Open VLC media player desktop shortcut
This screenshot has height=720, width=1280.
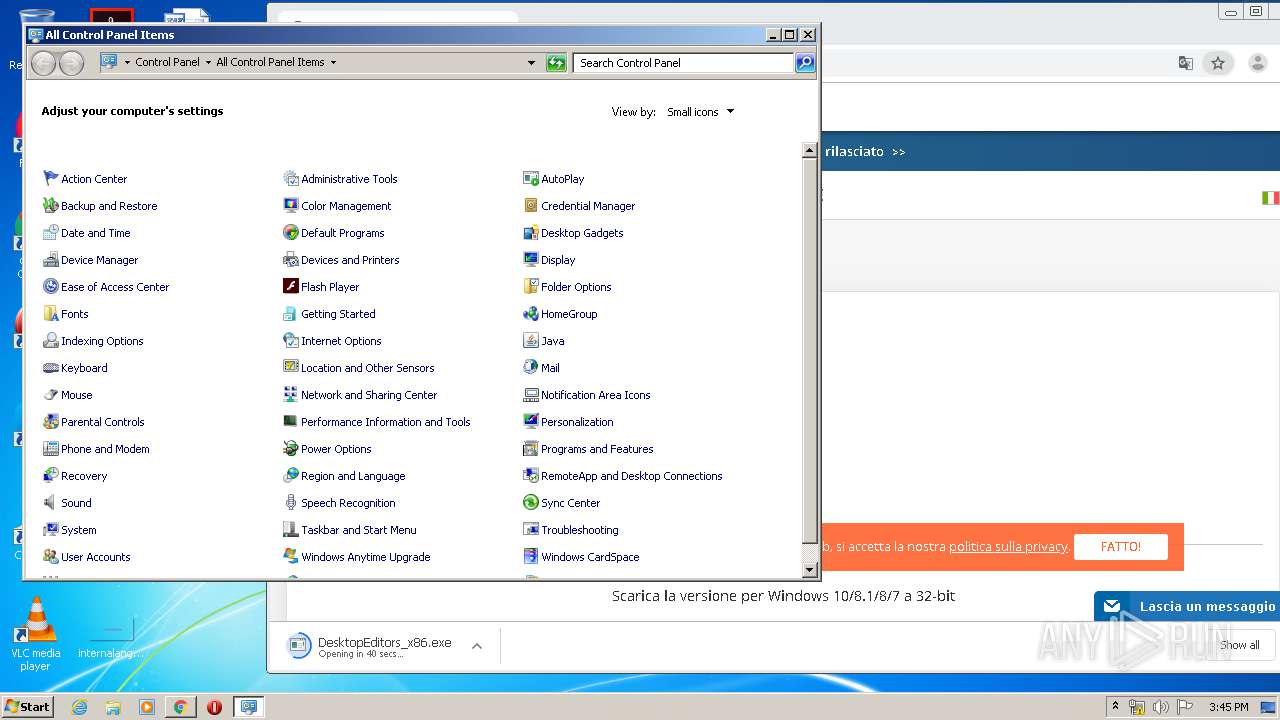click(x=35, y=634)
